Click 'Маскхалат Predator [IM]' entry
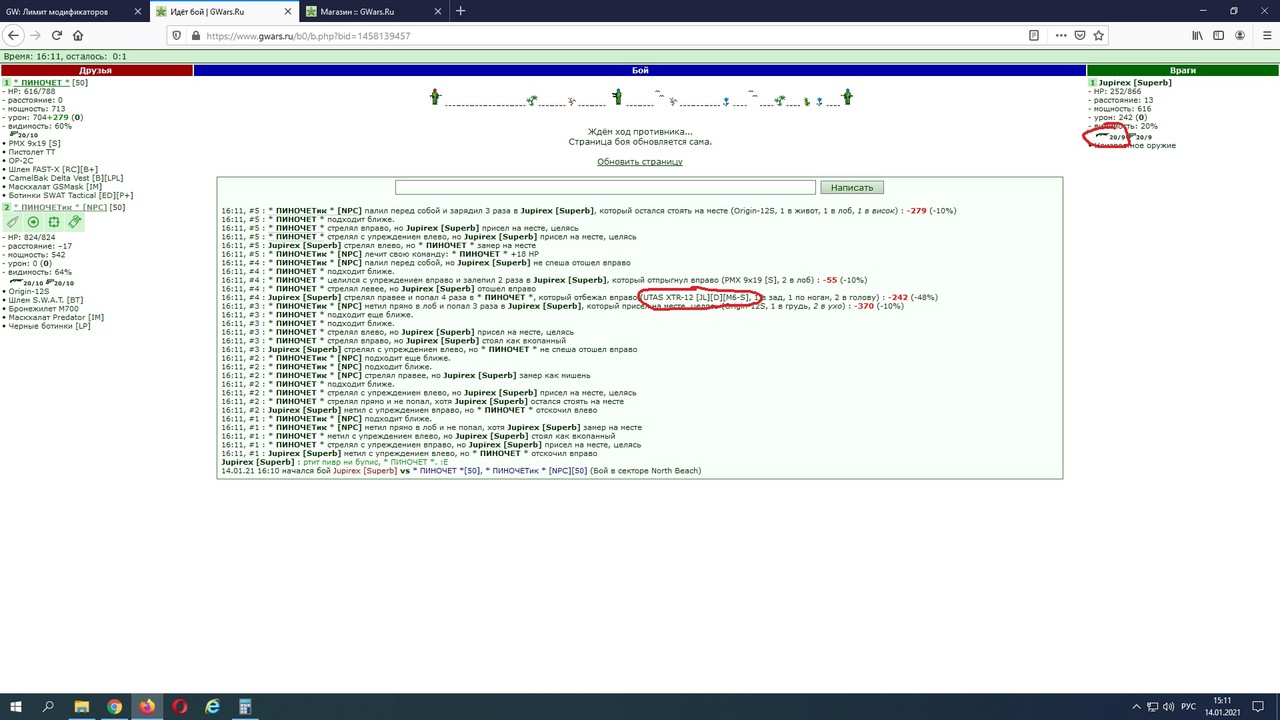 click(56, 318)
